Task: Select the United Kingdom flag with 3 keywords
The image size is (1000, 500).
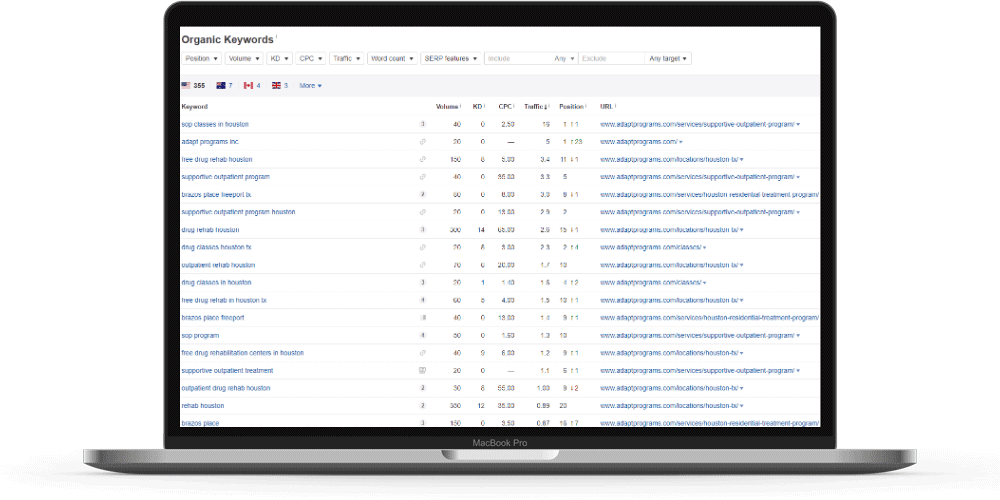Action: (280, 85)
